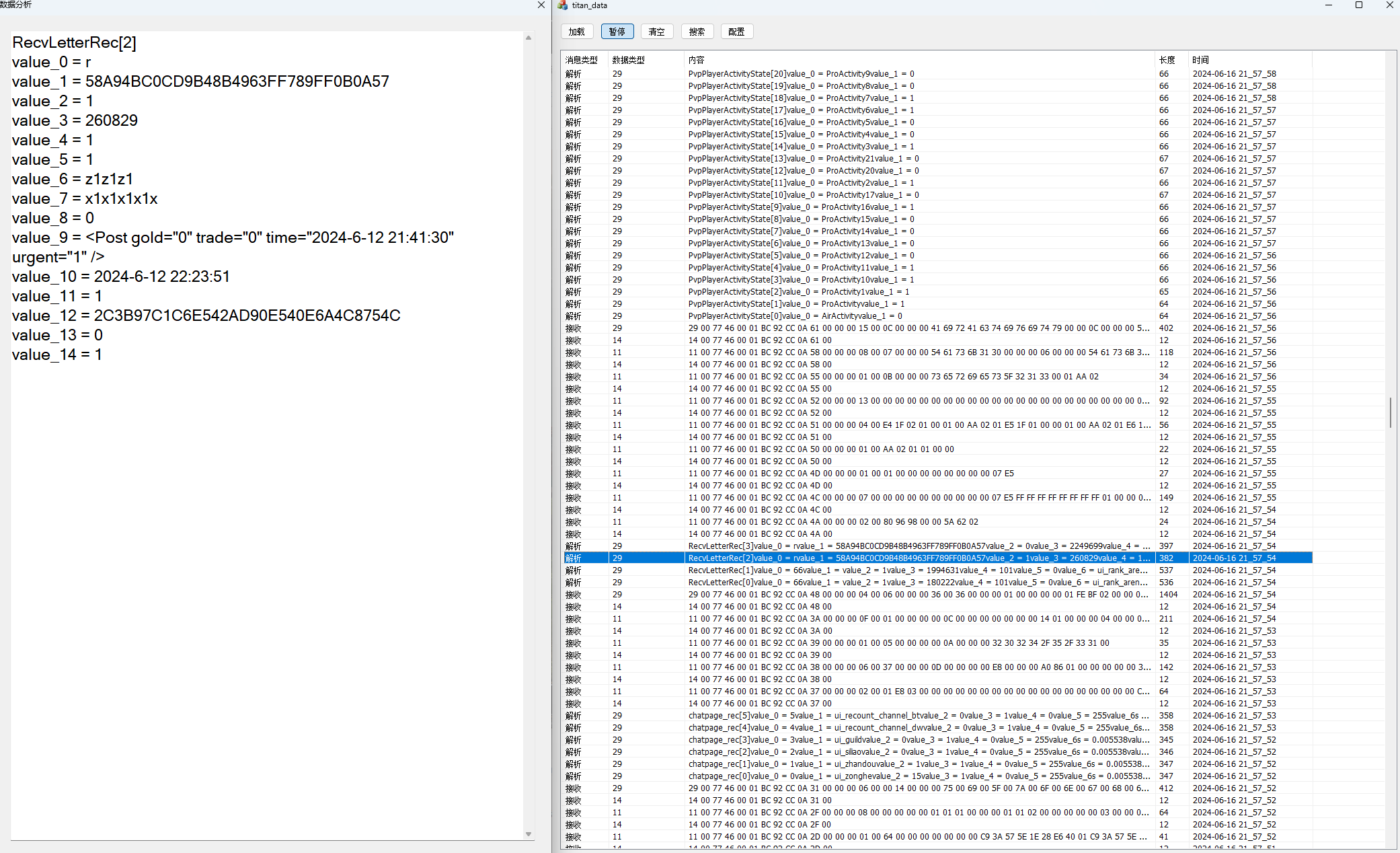Click the 时间 column header
The image size is (1400, 853).
click(x=1200, y=60)
